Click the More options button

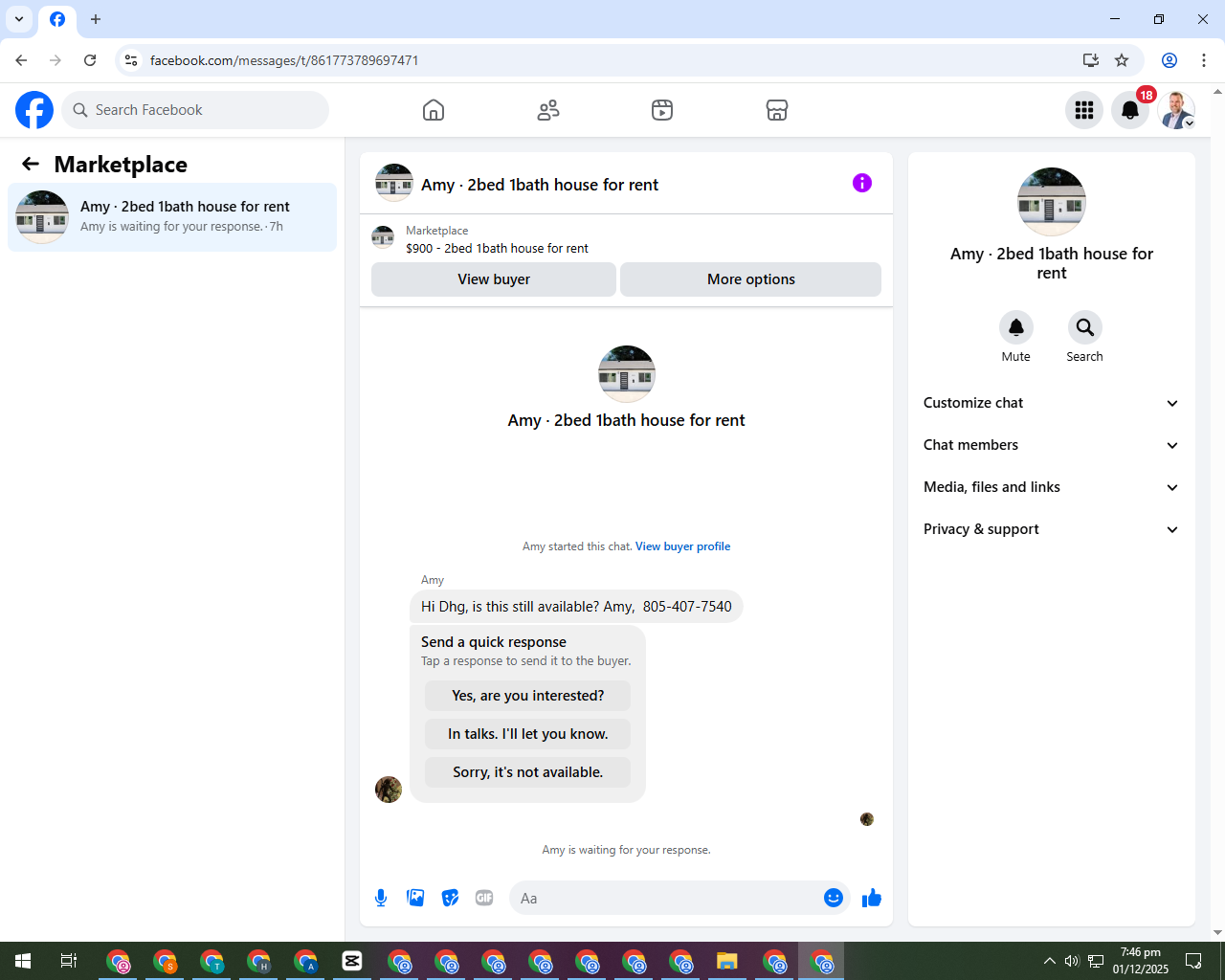[751, 279]
